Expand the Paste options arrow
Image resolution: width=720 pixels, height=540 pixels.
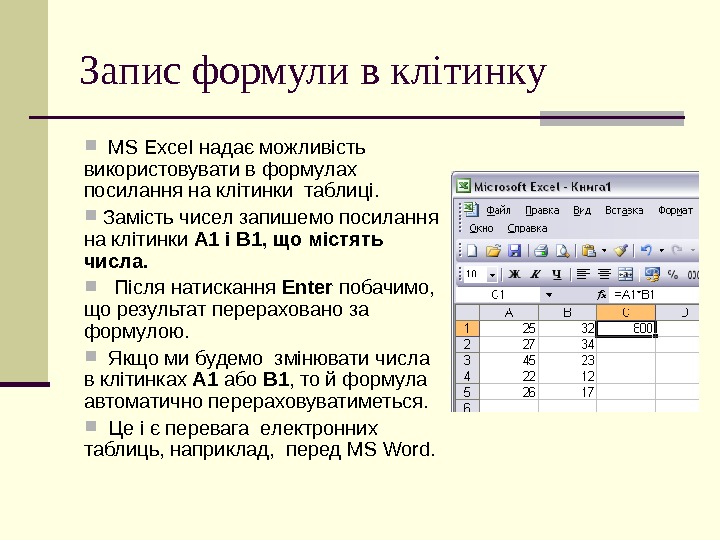click(604, 251)
